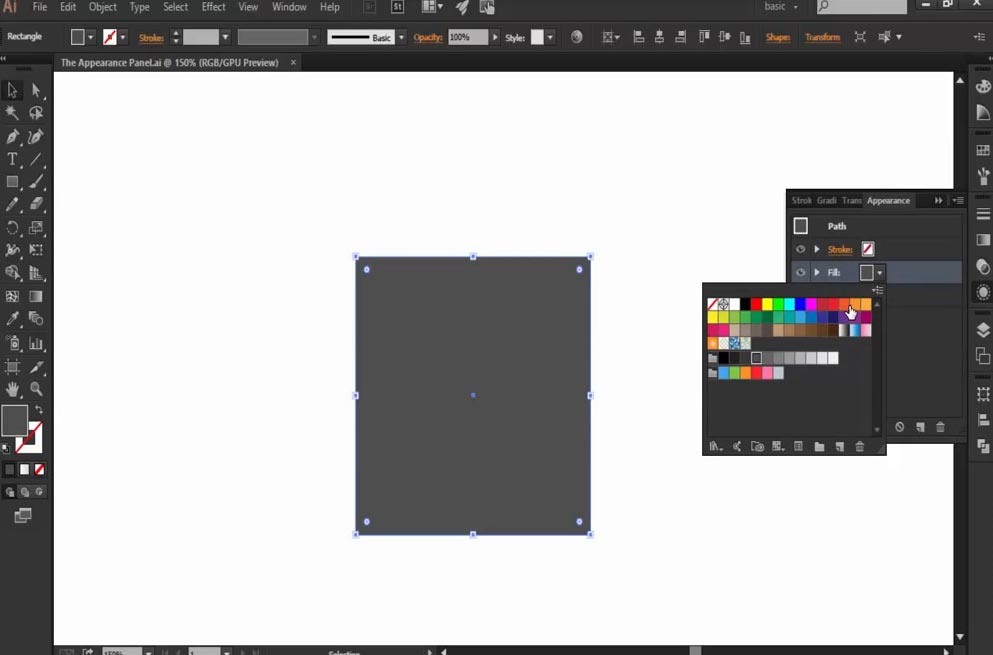Image resolution: width=993 pixels, height=655 pixels.
Task: Select the Eyedropper tool
Action: click(x=12, y=319)
